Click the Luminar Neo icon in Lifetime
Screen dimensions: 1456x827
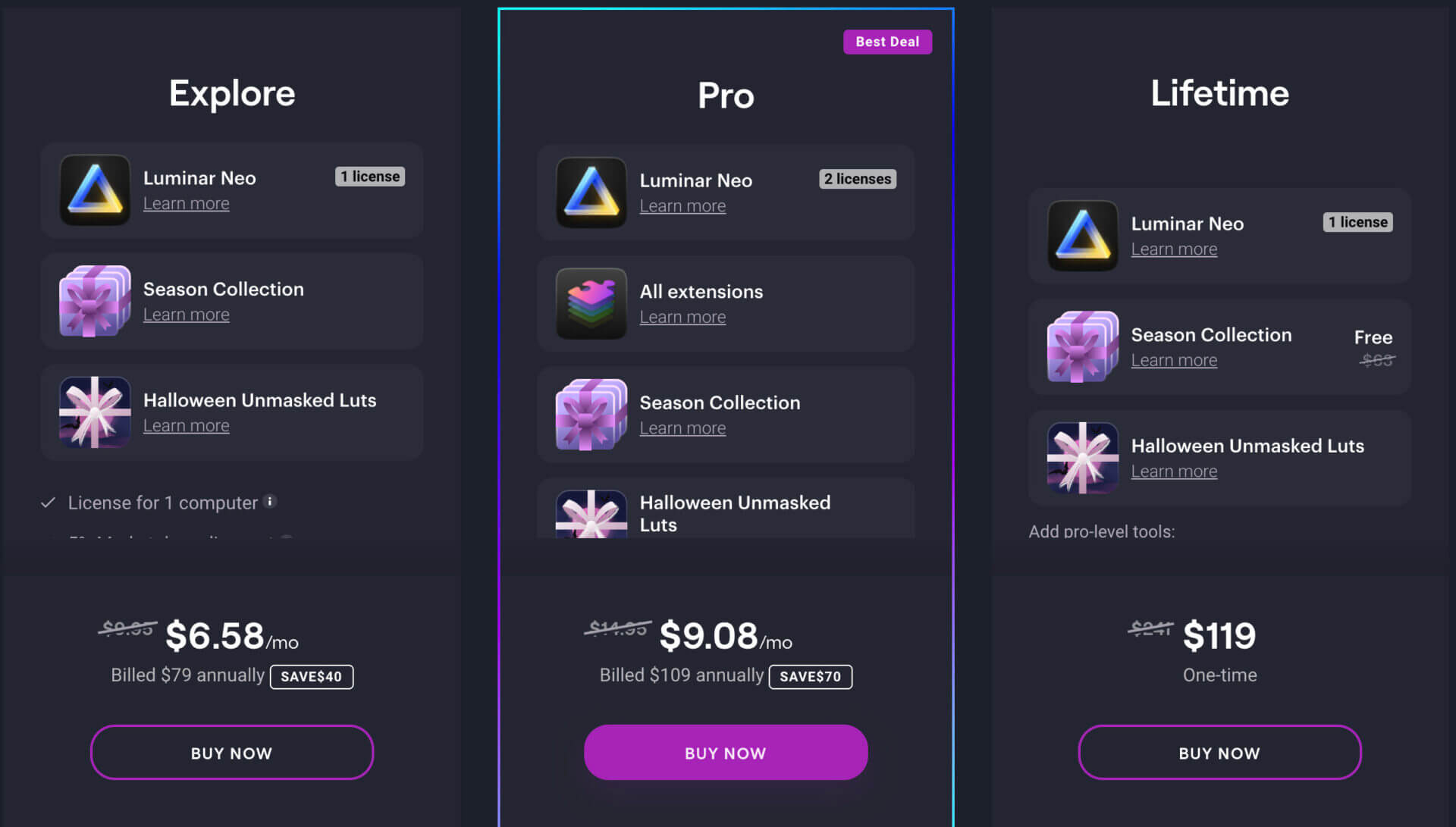1082,234
